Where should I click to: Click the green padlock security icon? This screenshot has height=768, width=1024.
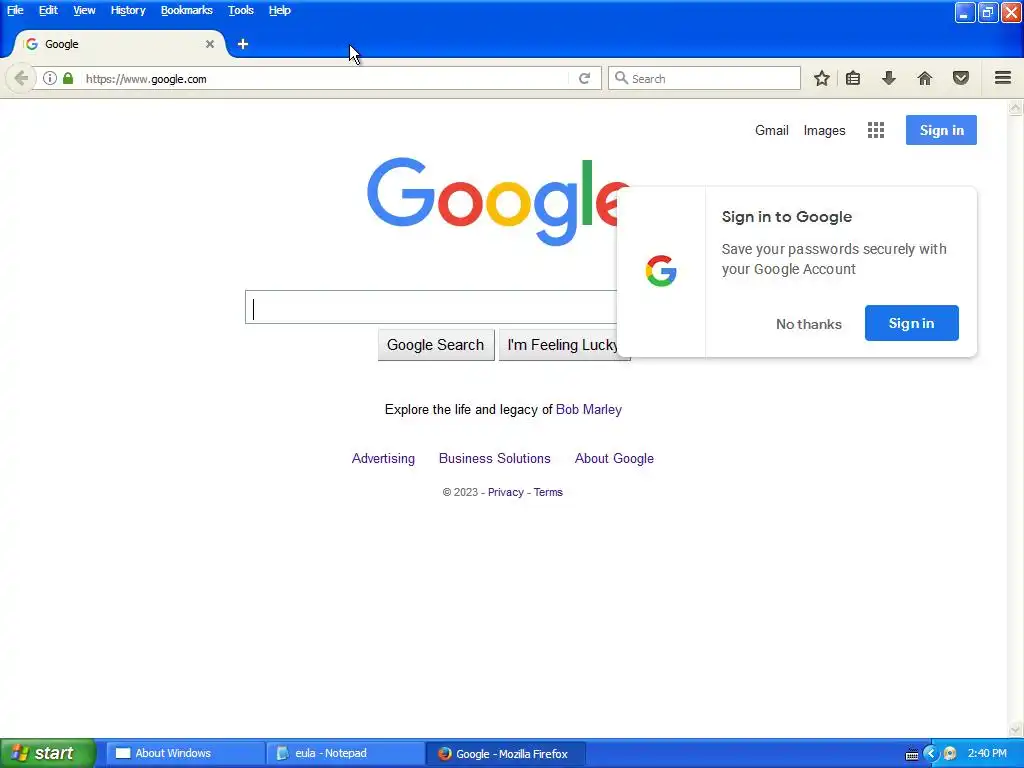[68, 78]
